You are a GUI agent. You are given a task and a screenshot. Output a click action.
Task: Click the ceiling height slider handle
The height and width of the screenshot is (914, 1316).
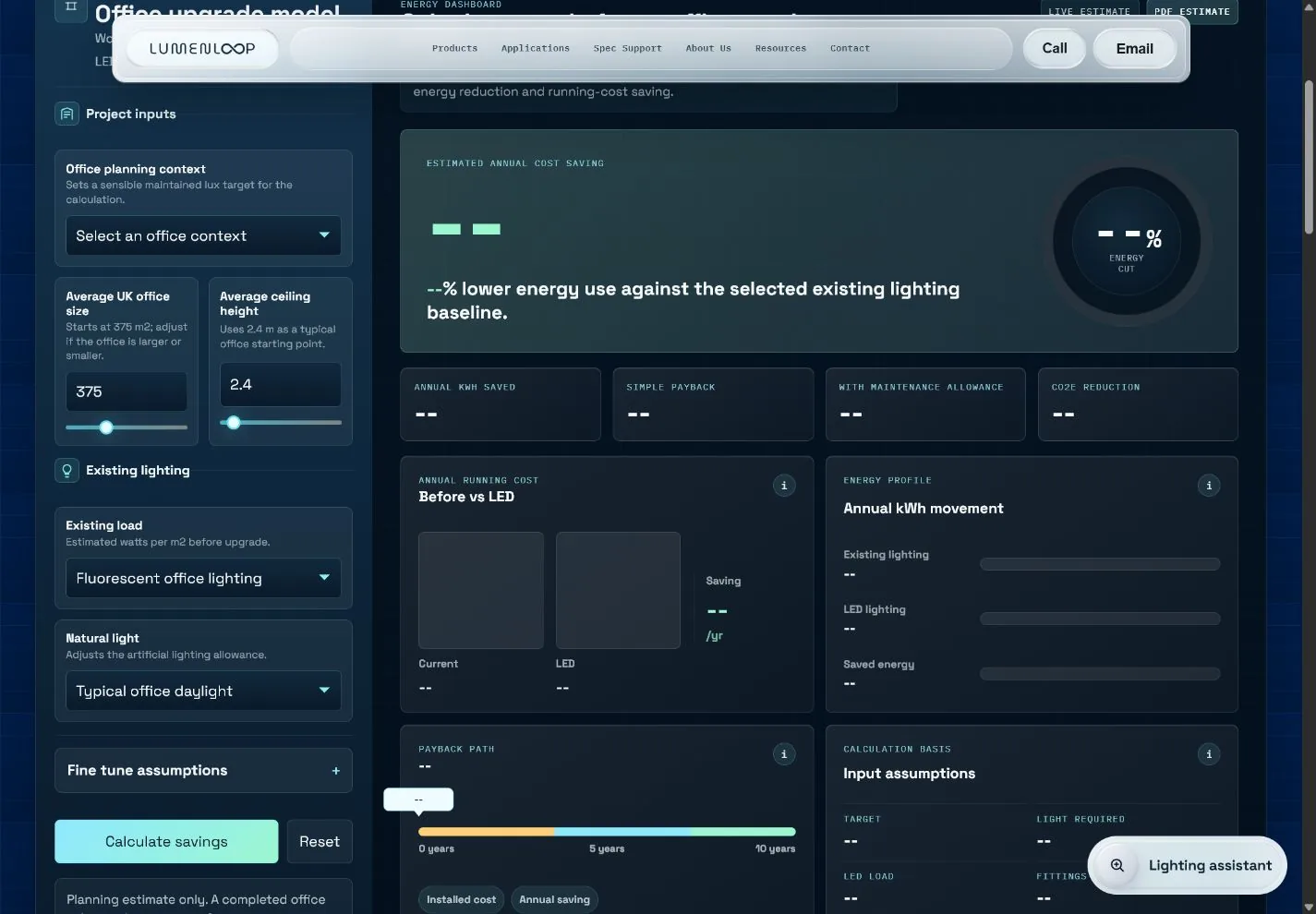click(x=234, y=422)
